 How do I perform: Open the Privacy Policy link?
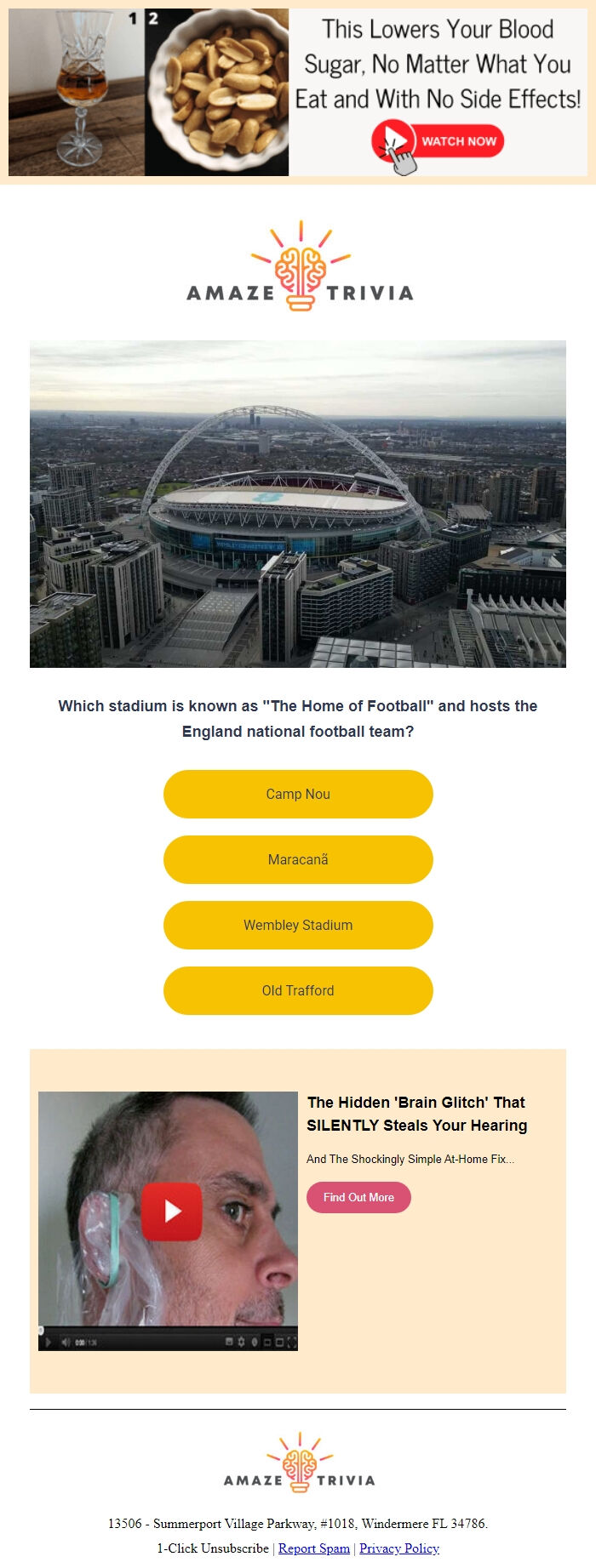[398, 1548]
